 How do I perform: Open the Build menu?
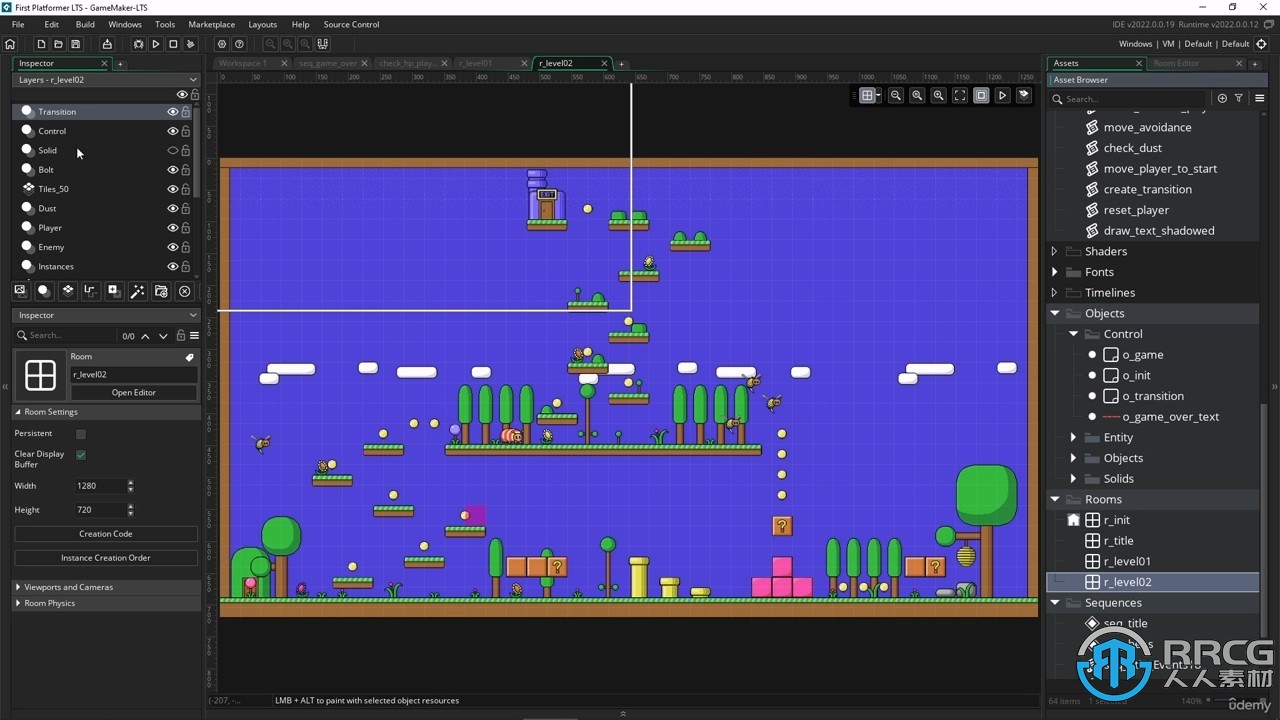(x=85, y=24)
